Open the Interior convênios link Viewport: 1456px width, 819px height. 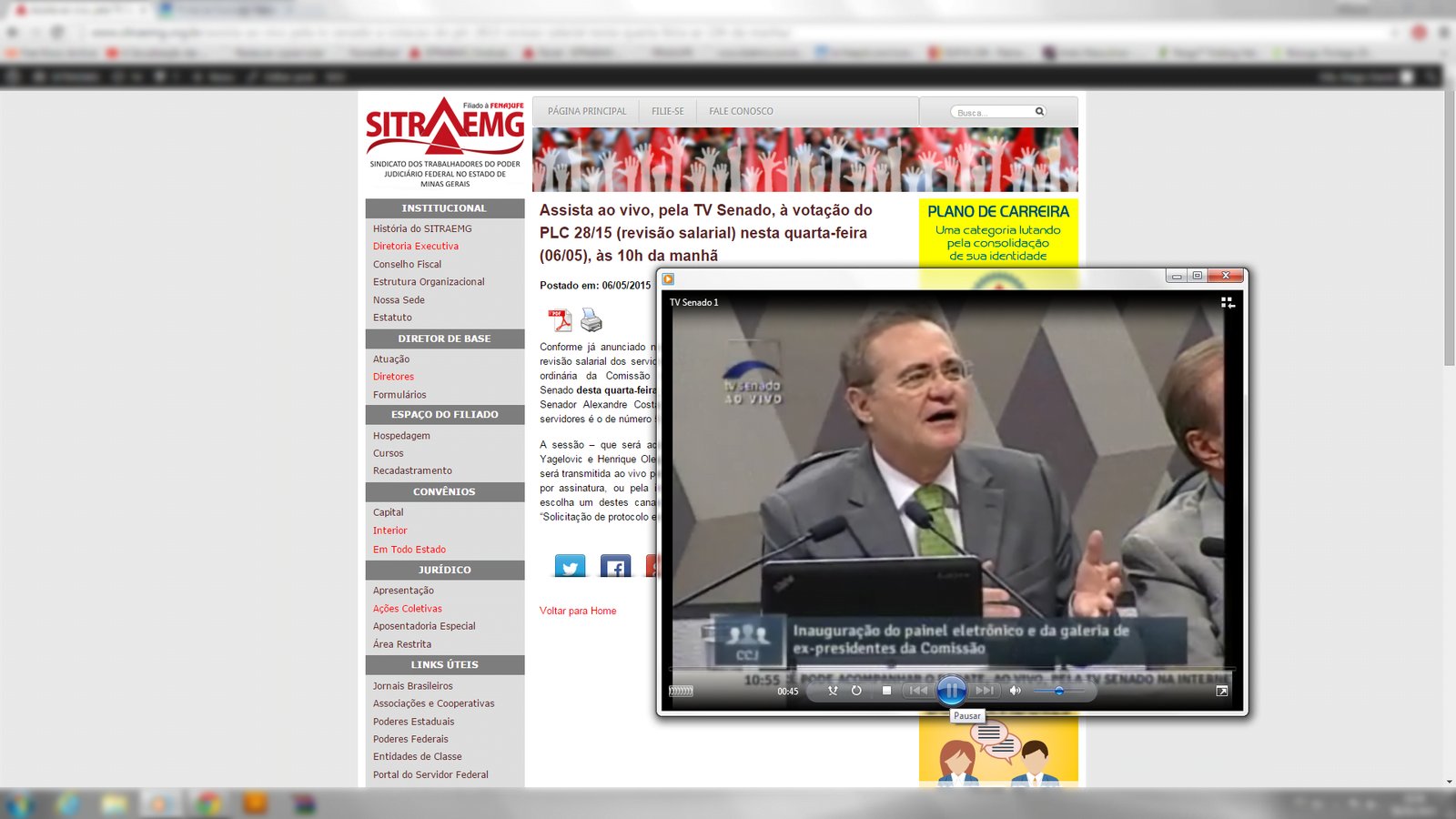point(389,531)
